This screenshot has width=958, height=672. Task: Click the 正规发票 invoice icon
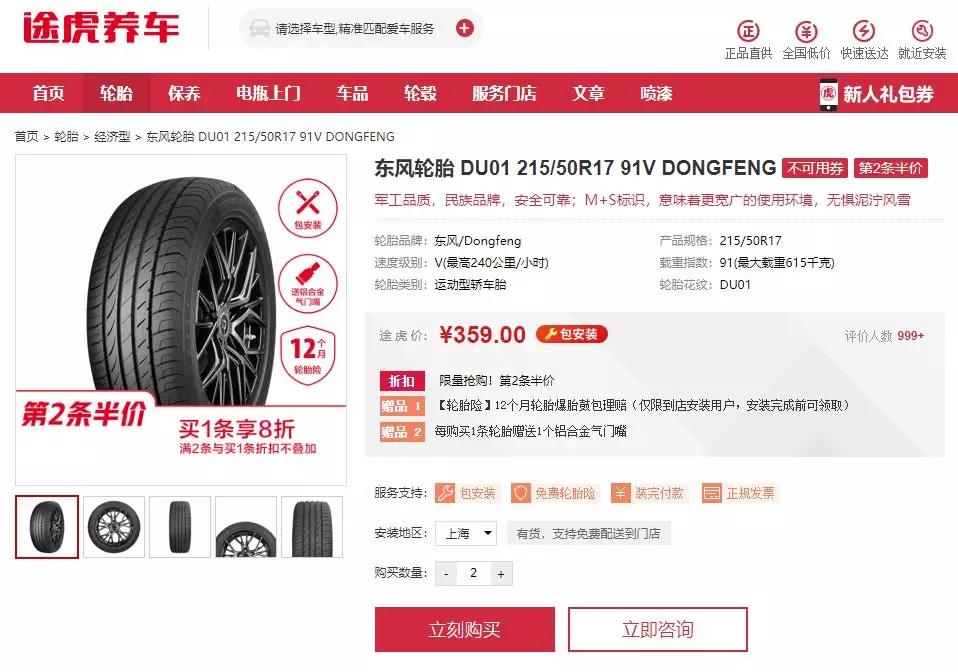click(712, 493)
